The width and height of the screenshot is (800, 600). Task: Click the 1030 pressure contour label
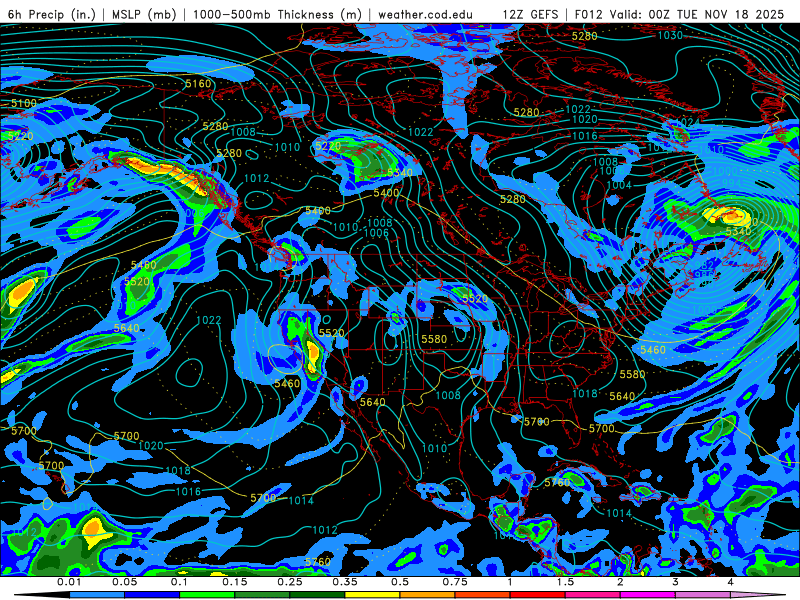coord(670,35)
